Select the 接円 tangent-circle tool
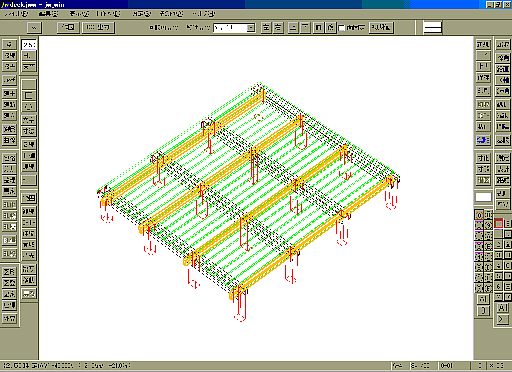 [x=9, y=66]
